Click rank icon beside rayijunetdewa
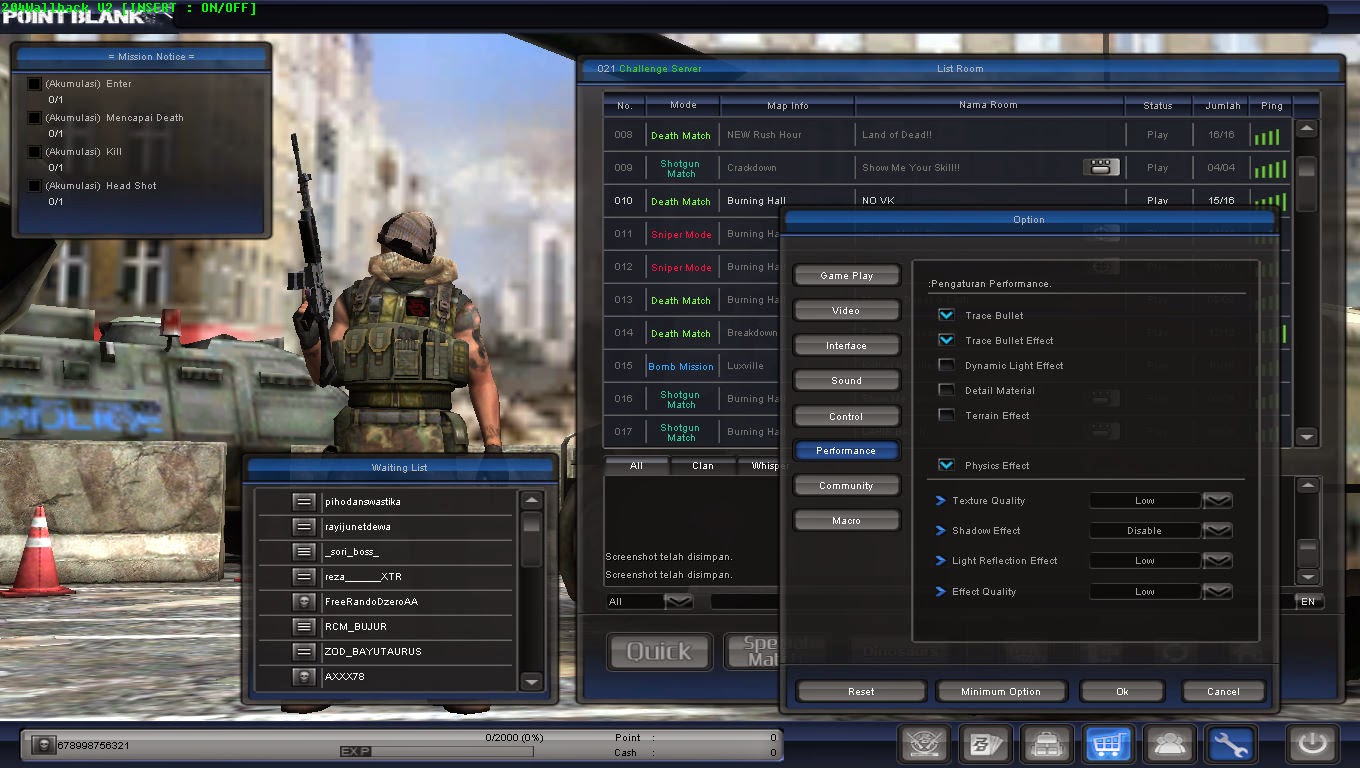This screenshot has width=1360, height=768. tap(304, 526)
